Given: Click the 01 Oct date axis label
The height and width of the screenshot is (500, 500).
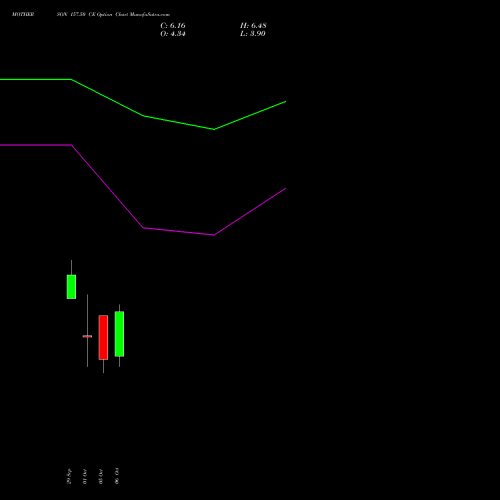Looking at the screenshot, I should click(85, 476).
